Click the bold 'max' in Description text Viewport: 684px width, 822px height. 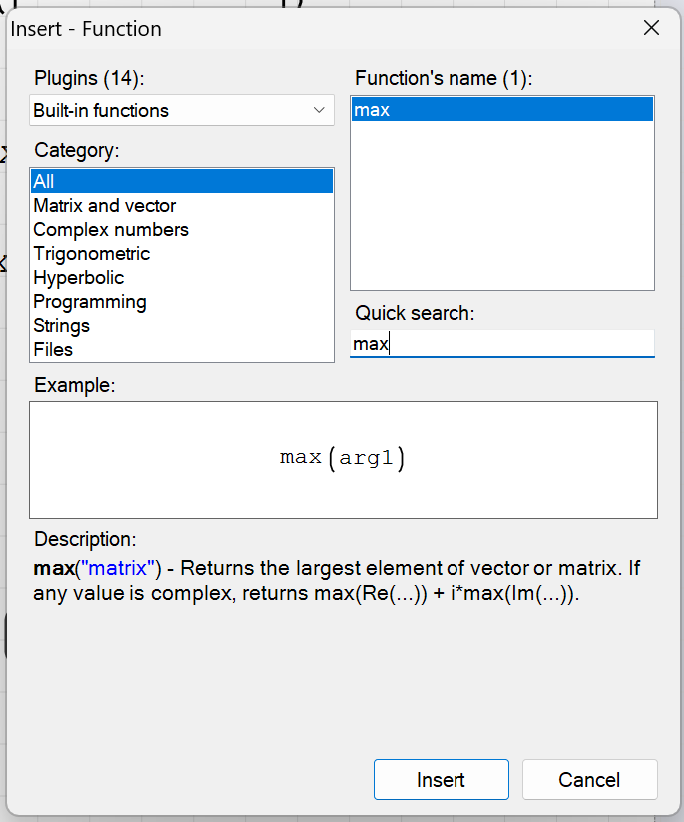coord(52,569)
